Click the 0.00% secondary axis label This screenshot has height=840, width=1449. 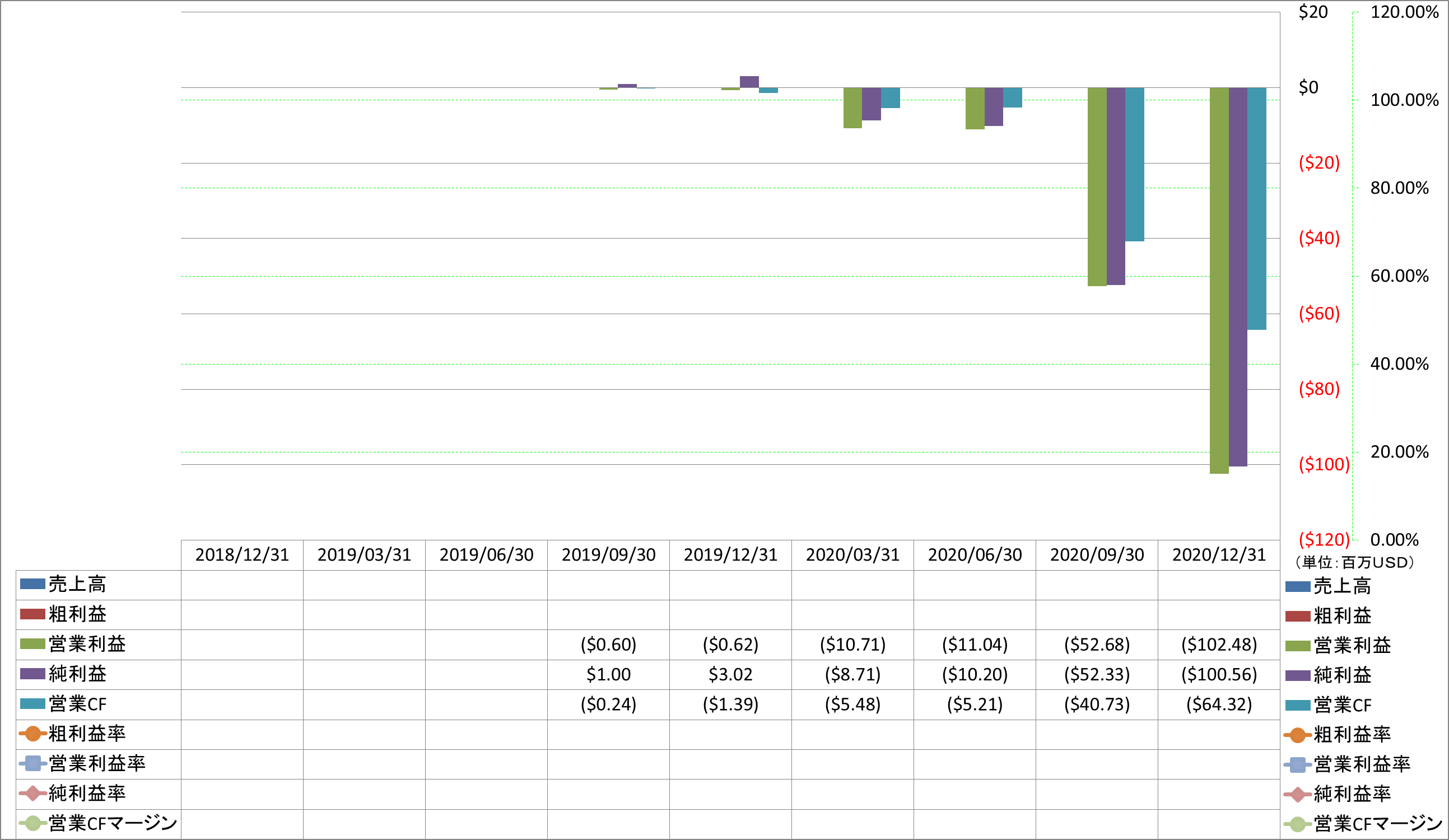(x=1394, y=540)
